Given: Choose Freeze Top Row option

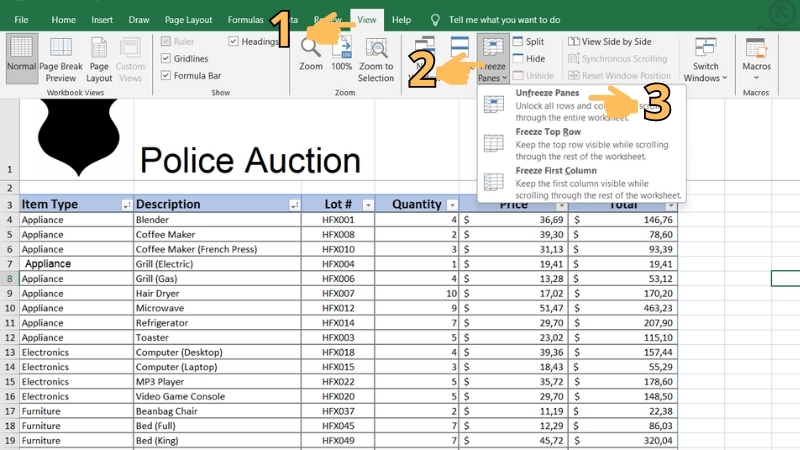Looking at the screenshot, I should click(547, 132).
